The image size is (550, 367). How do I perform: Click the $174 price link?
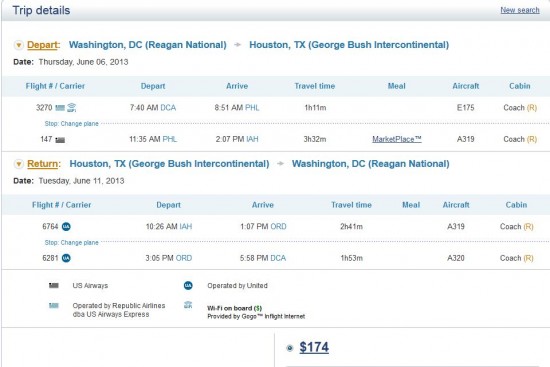314,347
